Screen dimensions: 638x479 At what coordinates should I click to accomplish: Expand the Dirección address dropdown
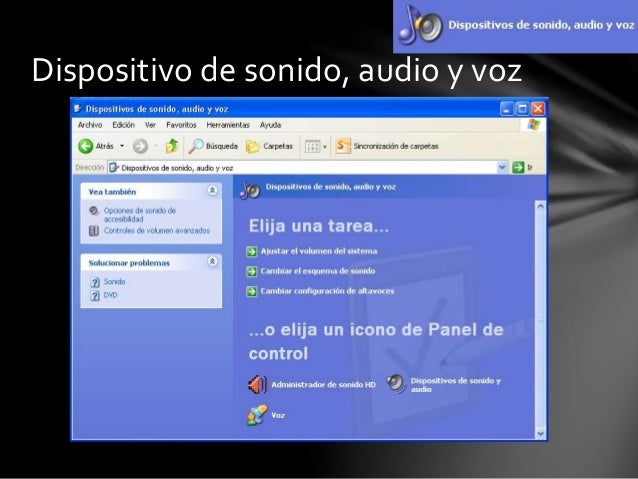tap(502, 167)
